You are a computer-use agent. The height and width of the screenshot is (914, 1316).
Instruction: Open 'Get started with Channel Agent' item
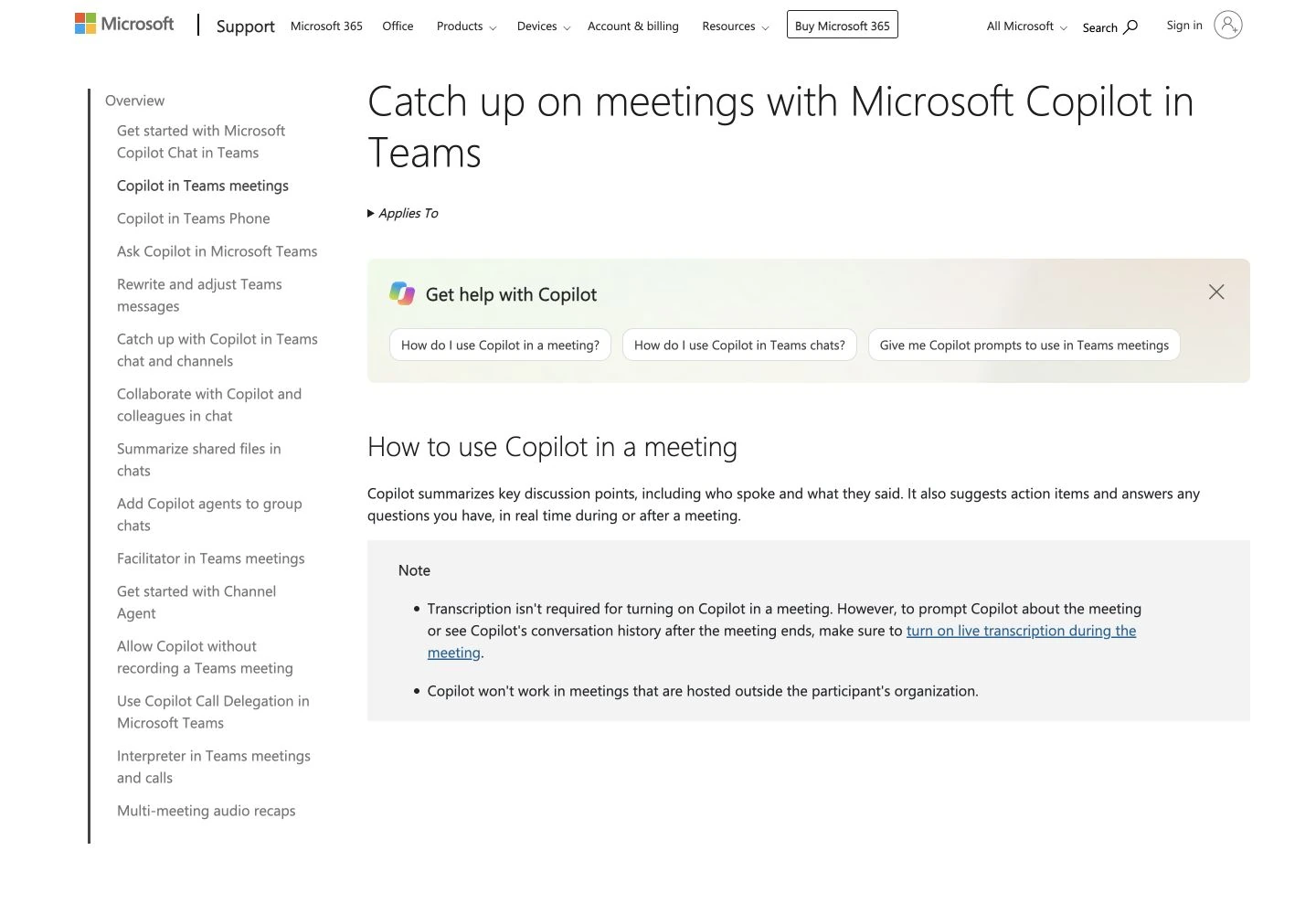click(x=196, y=602)
